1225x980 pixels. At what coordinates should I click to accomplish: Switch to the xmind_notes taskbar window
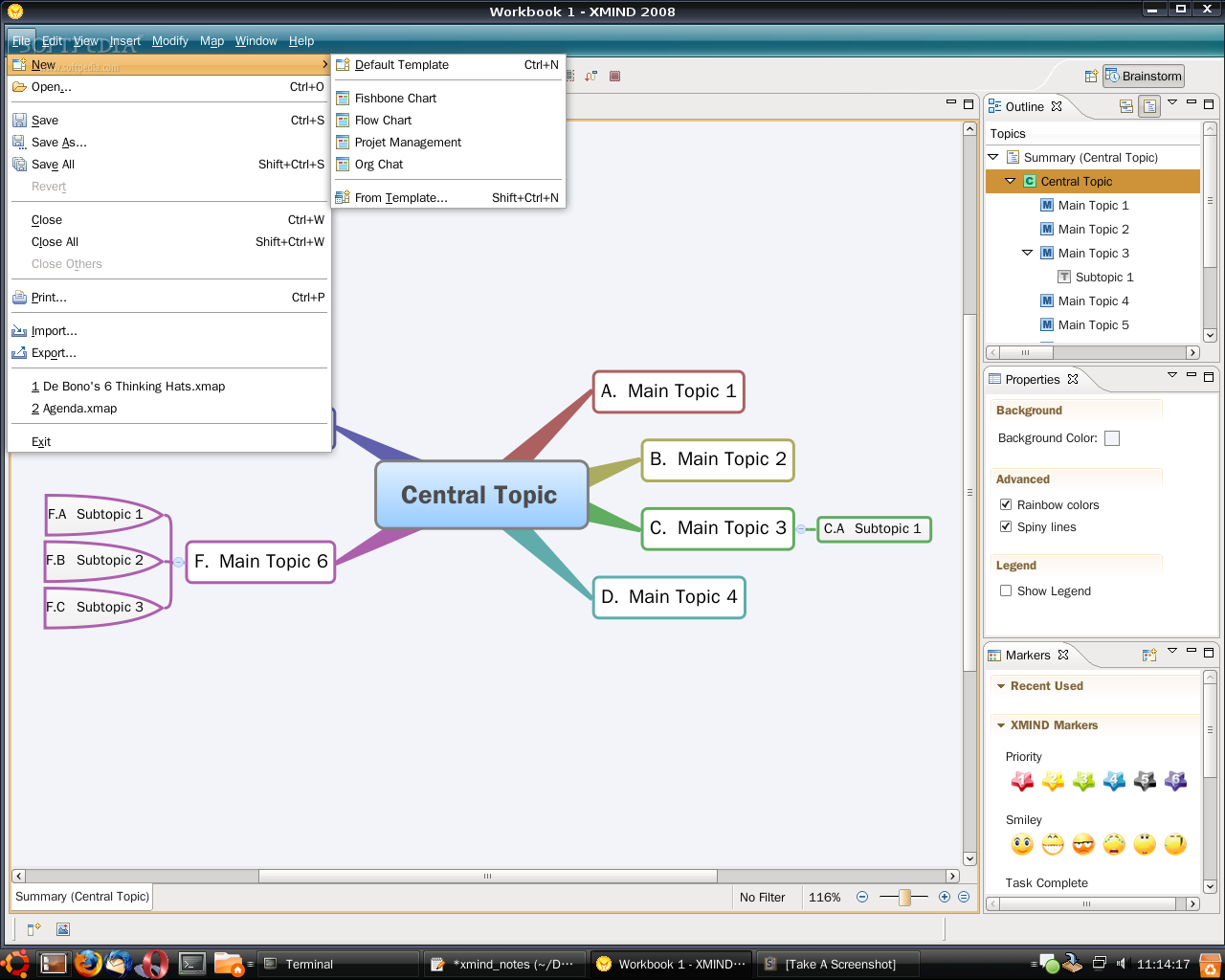(x=505, y=964)
